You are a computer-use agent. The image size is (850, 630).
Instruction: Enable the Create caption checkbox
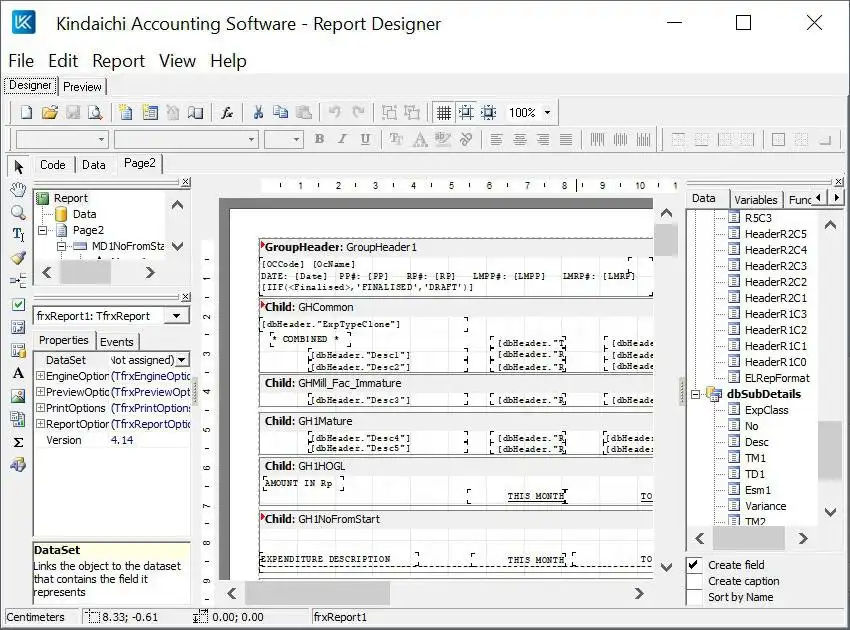[x=694, y=581]
